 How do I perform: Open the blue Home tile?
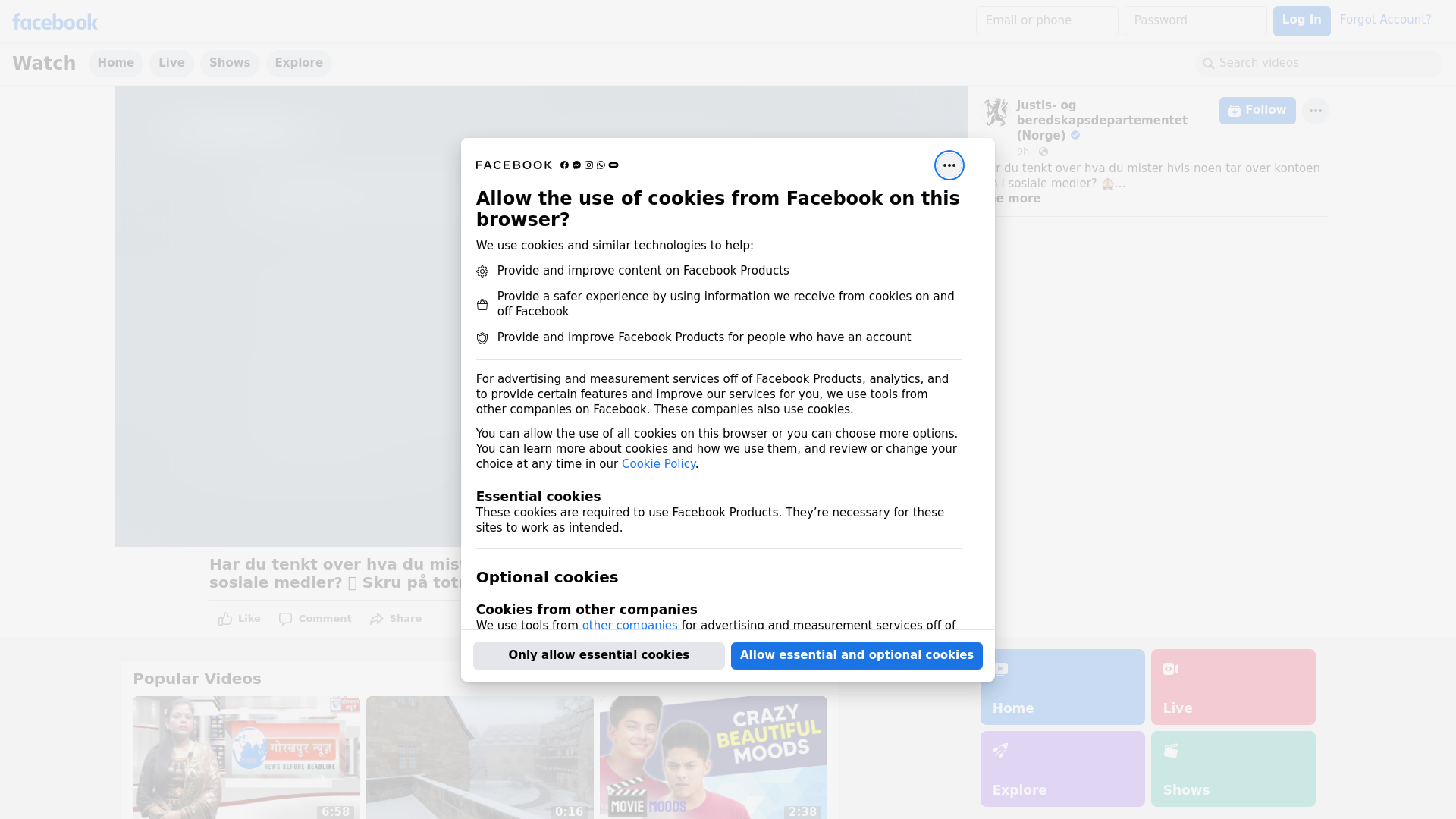point(1062,687)
